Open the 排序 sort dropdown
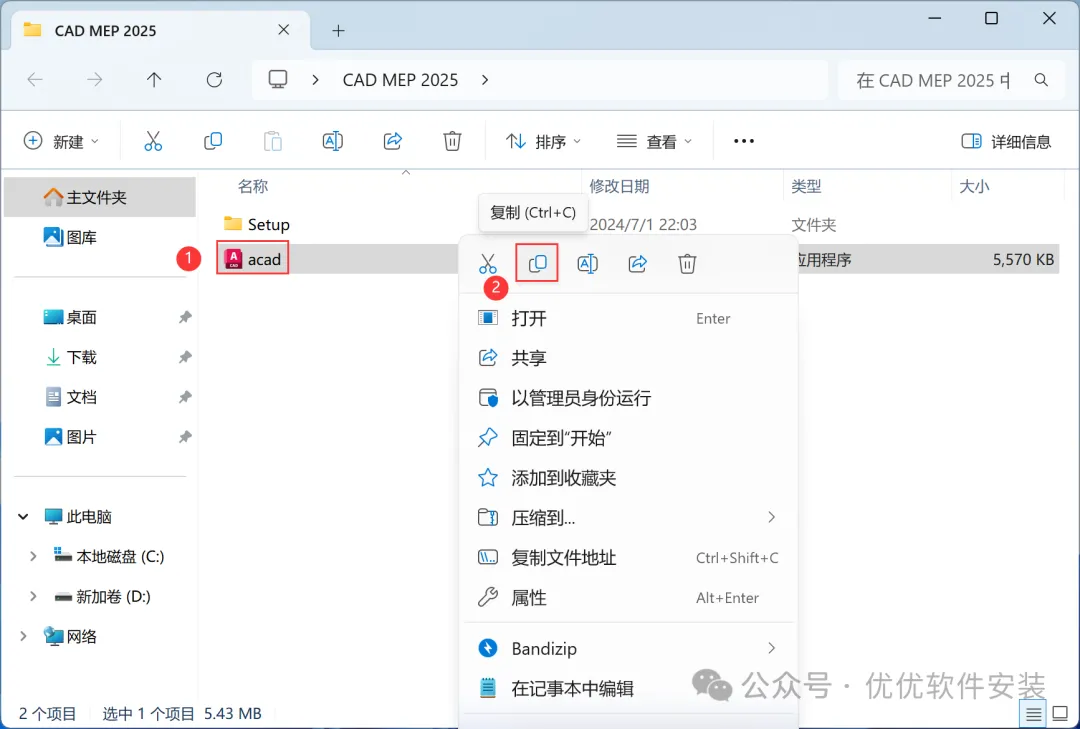1080x729 pixels. tap(543, 141)
